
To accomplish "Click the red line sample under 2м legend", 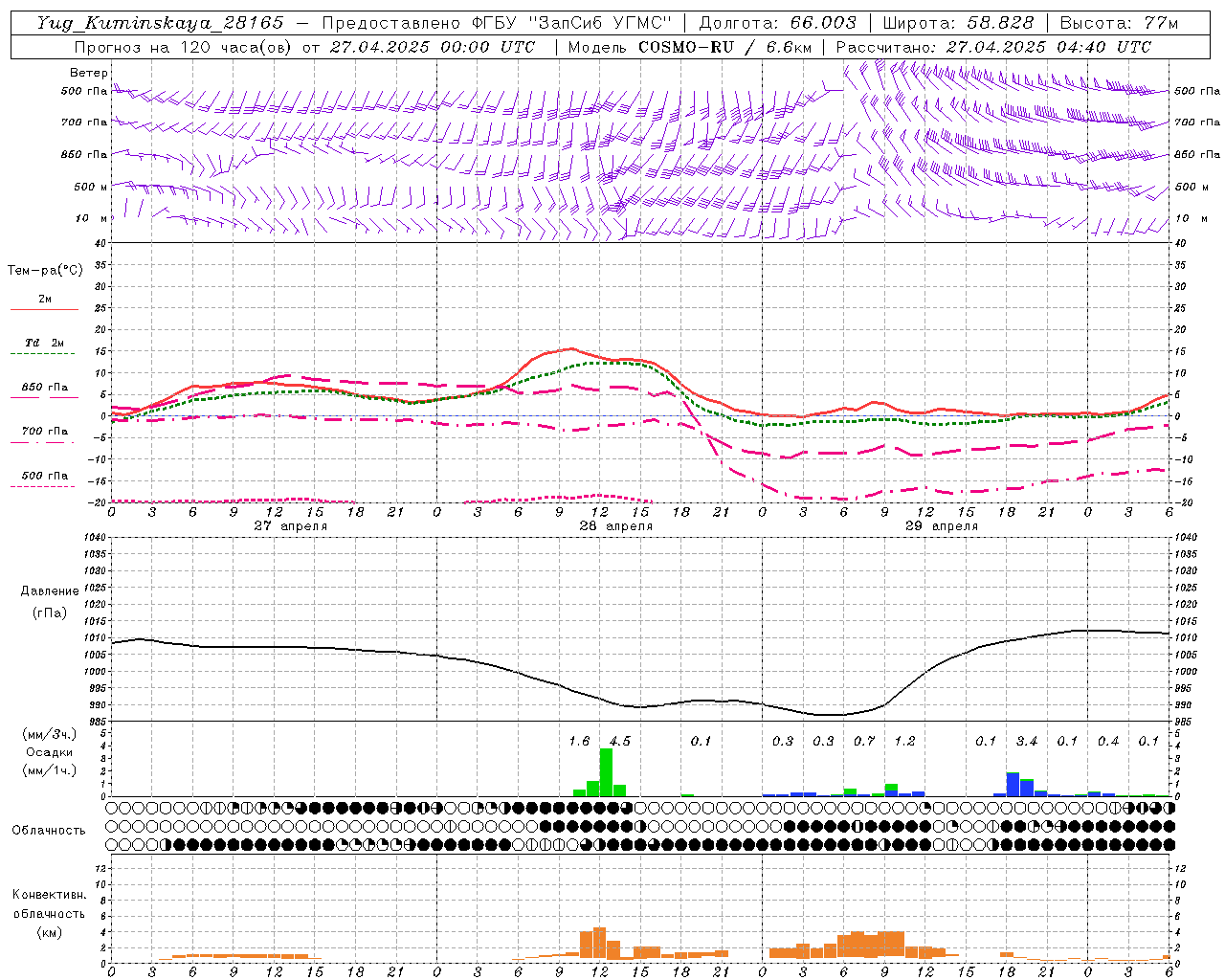I will [44, 309].
